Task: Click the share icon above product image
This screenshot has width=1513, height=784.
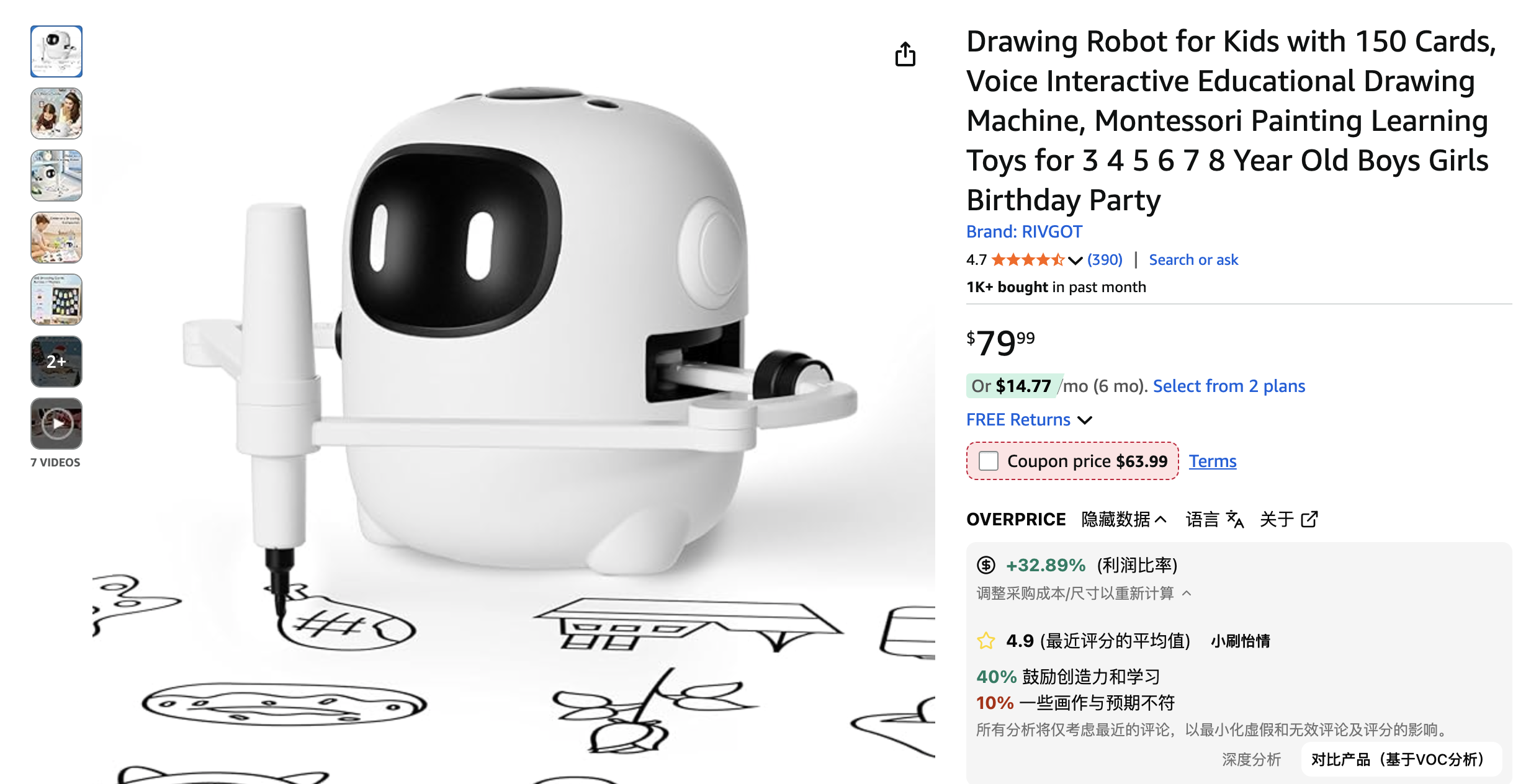Action: (905, 54)
